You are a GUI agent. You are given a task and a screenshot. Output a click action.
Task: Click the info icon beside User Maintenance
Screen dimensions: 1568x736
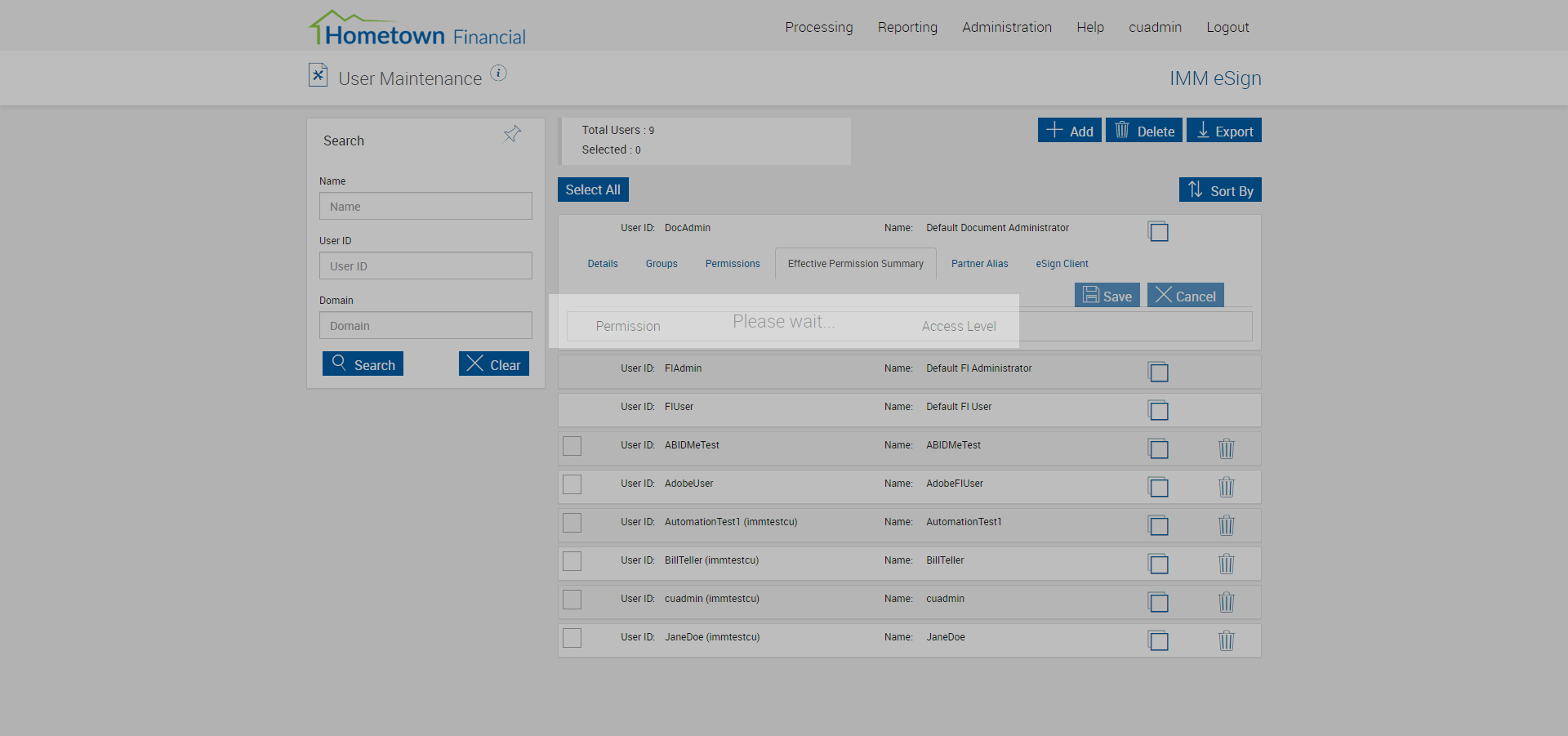(498, 74)
